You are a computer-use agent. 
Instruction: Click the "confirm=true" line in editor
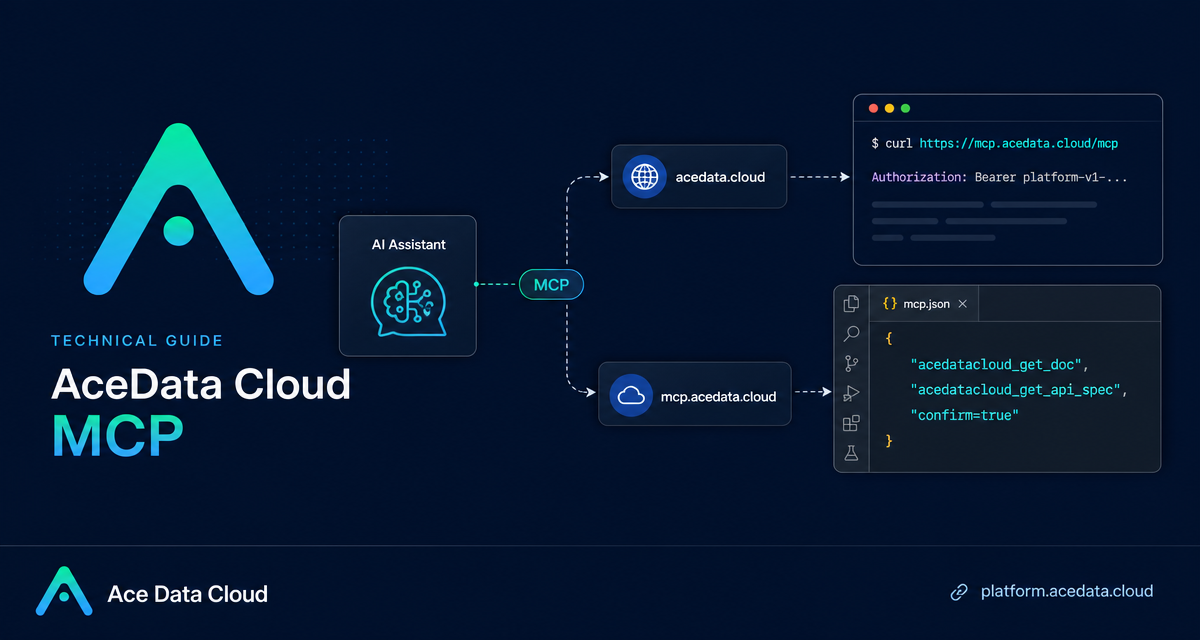[x=964, y=414]
